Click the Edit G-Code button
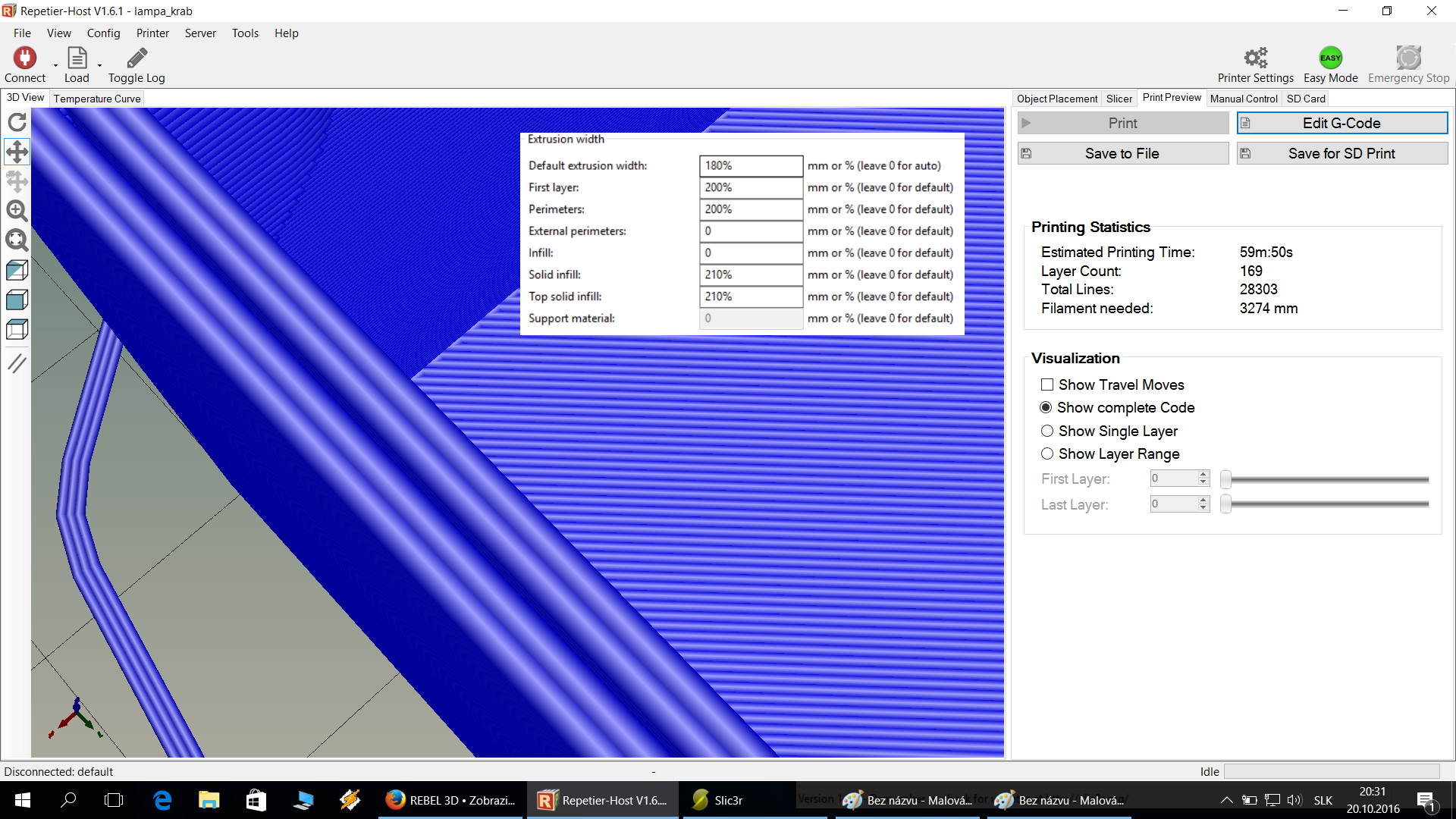The width and height of the screenshot is (1456, 819). click(x=1341, y=123)
